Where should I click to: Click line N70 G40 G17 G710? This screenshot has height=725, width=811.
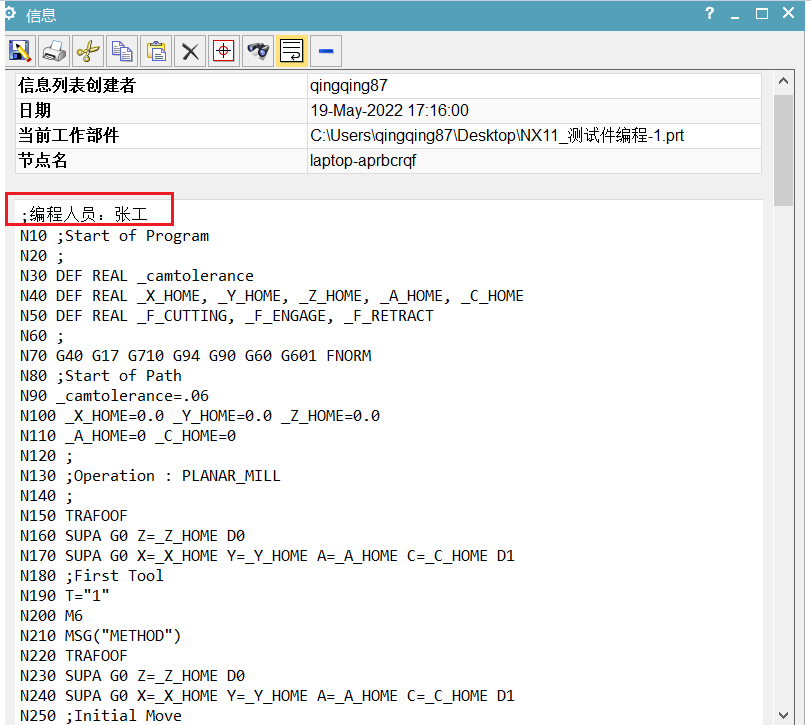coord(196,356)
